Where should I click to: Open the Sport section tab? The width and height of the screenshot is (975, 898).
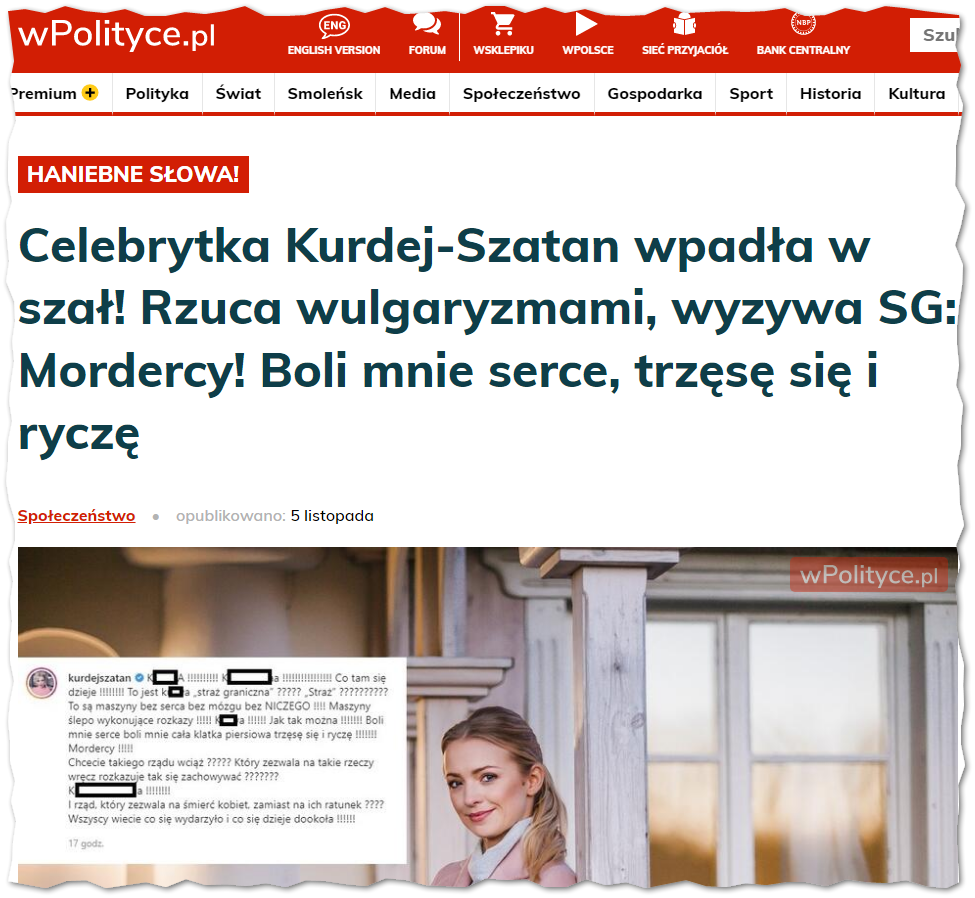click(751, 94)
